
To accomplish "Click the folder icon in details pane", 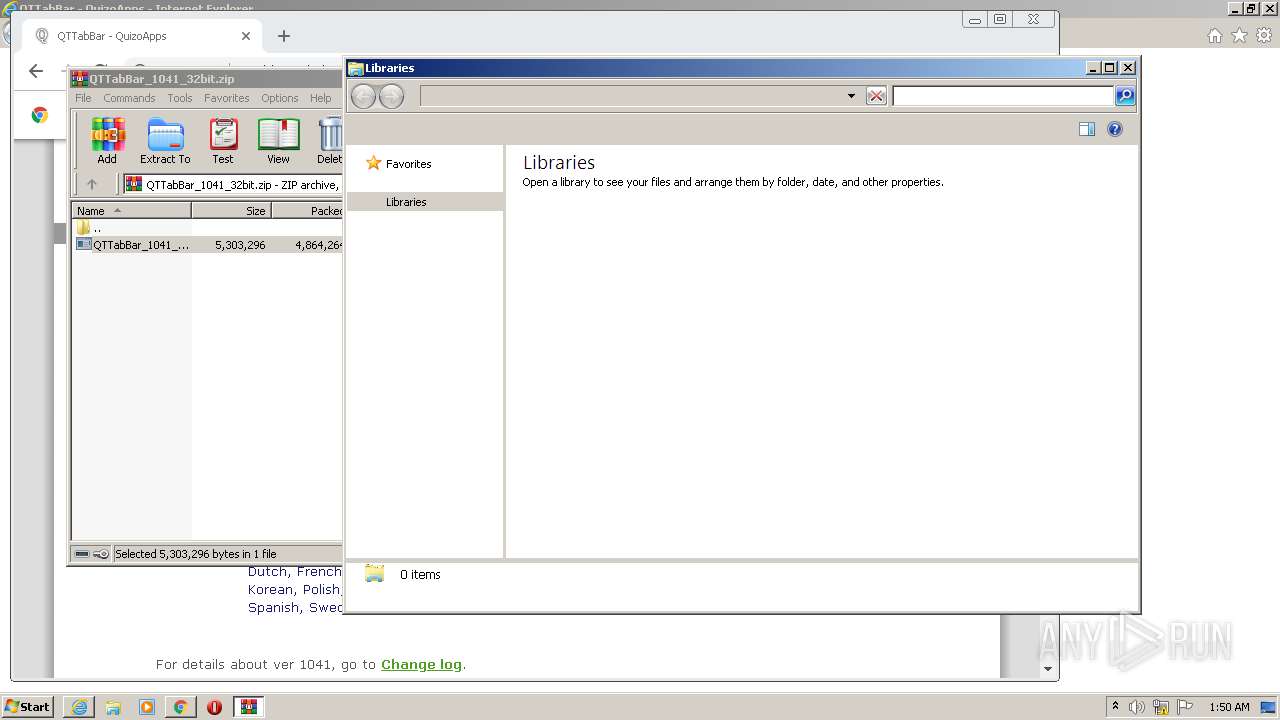I will pyautogui.click(x=375, y=574).
